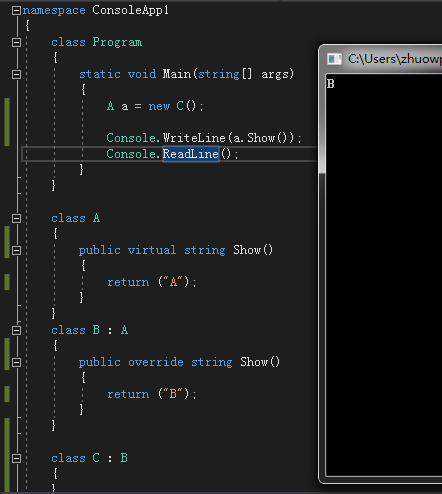
Task: Collapse the class C : B outline
Action: [16, 458]
